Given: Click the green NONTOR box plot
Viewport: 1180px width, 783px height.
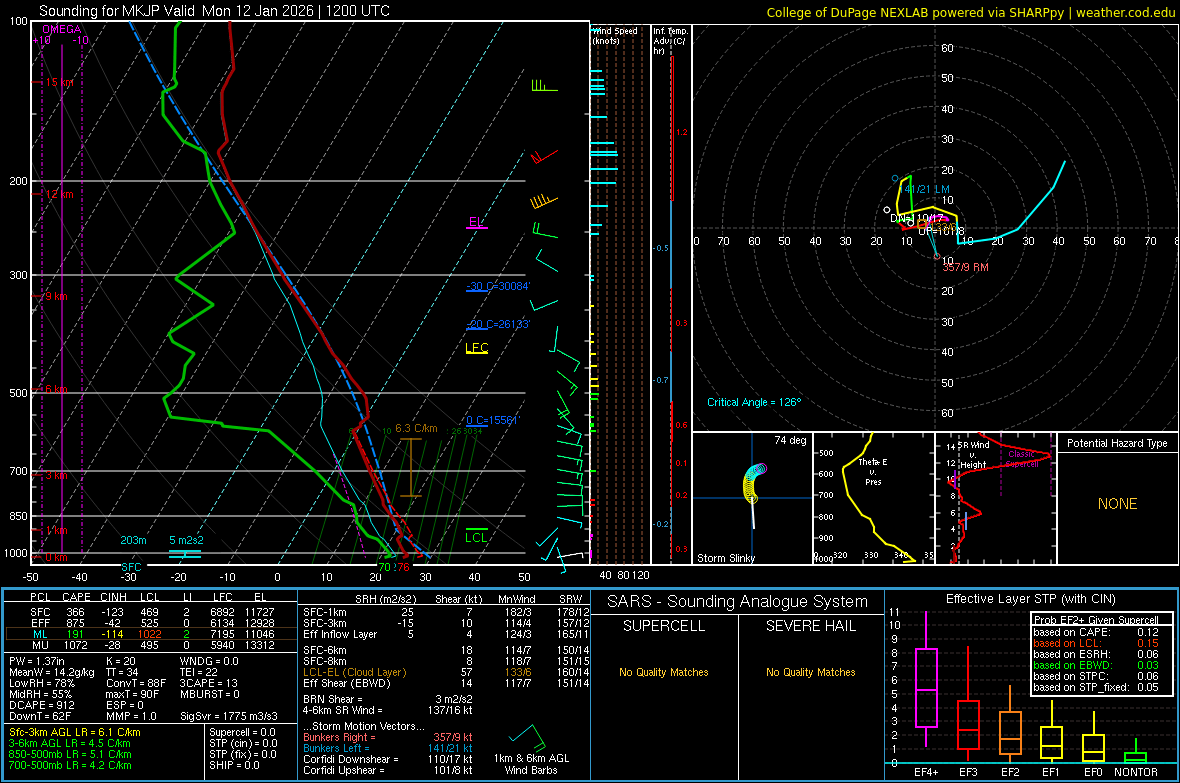Looking at the screenshot, I should pyautogui.click(x=1136, y=753).
